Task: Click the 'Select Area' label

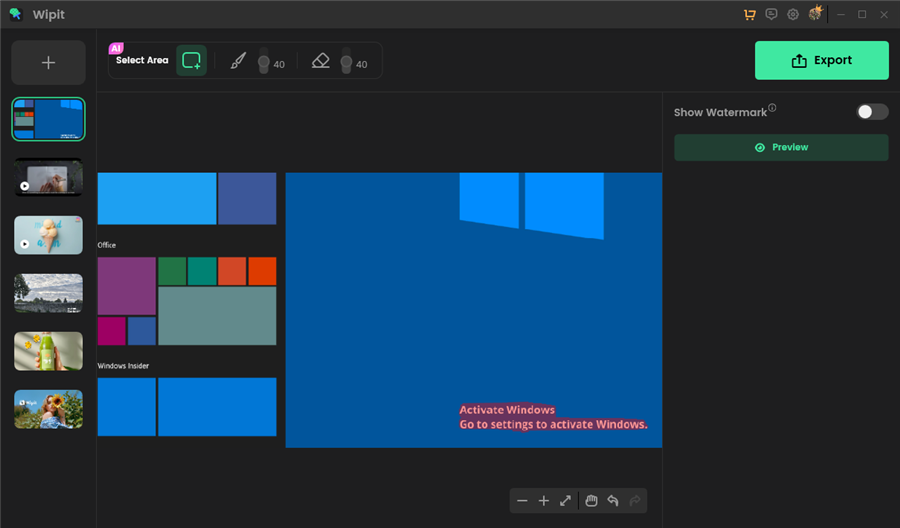Action: (x=142, y=60)
